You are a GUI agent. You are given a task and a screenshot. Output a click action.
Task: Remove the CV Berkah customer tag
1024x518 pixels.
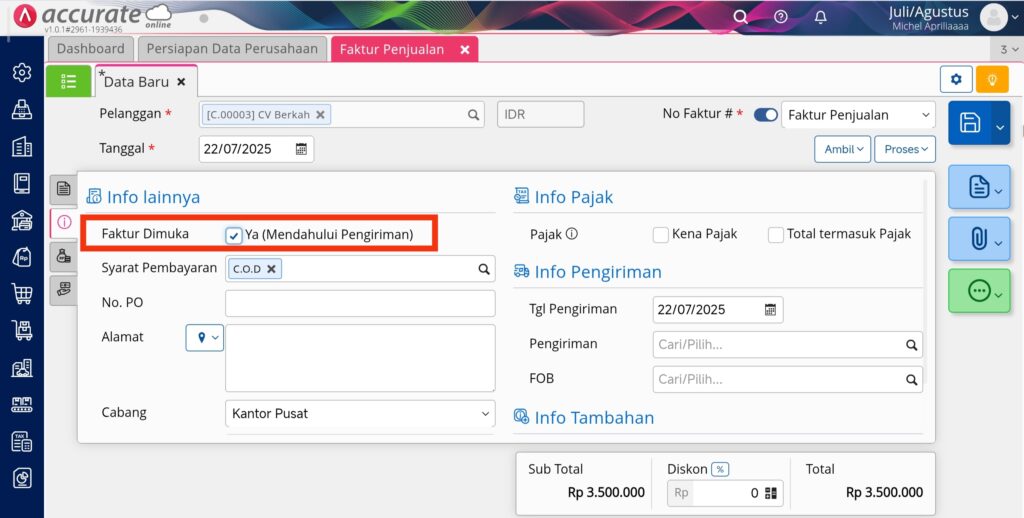(x=320, y=114)
